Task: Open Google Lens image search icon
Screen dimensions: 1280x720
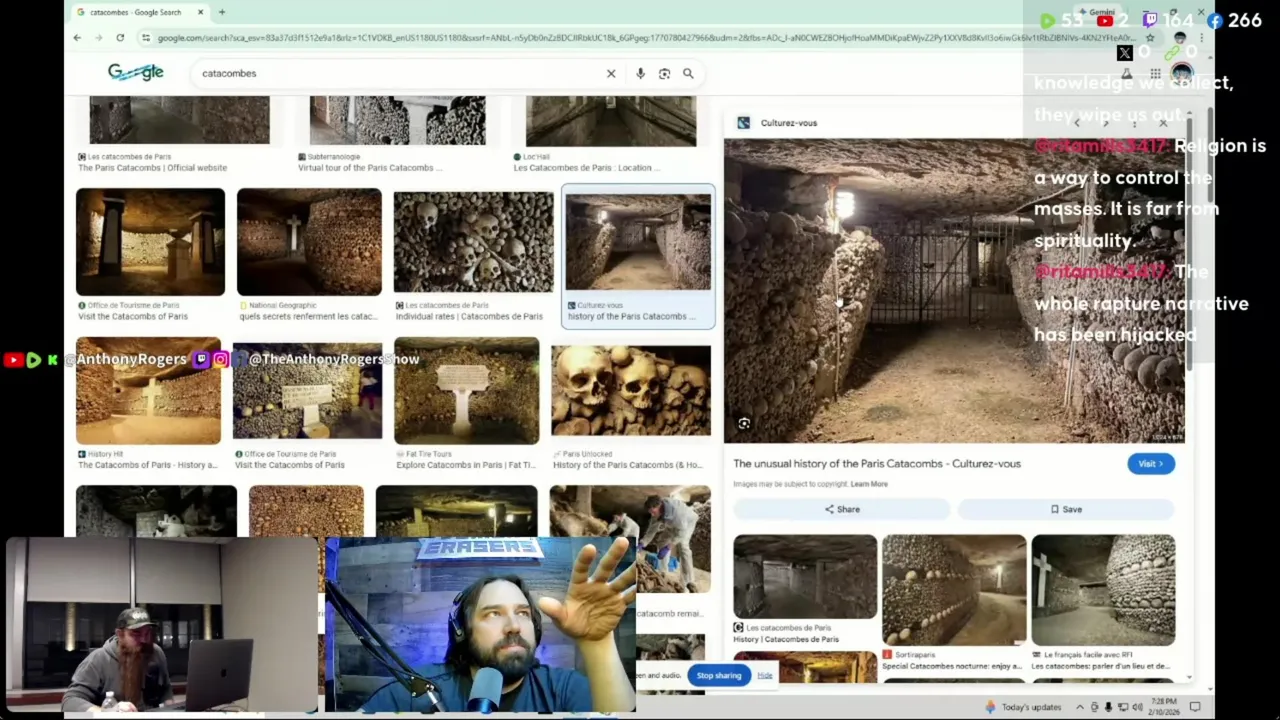Action: (664, 73)
